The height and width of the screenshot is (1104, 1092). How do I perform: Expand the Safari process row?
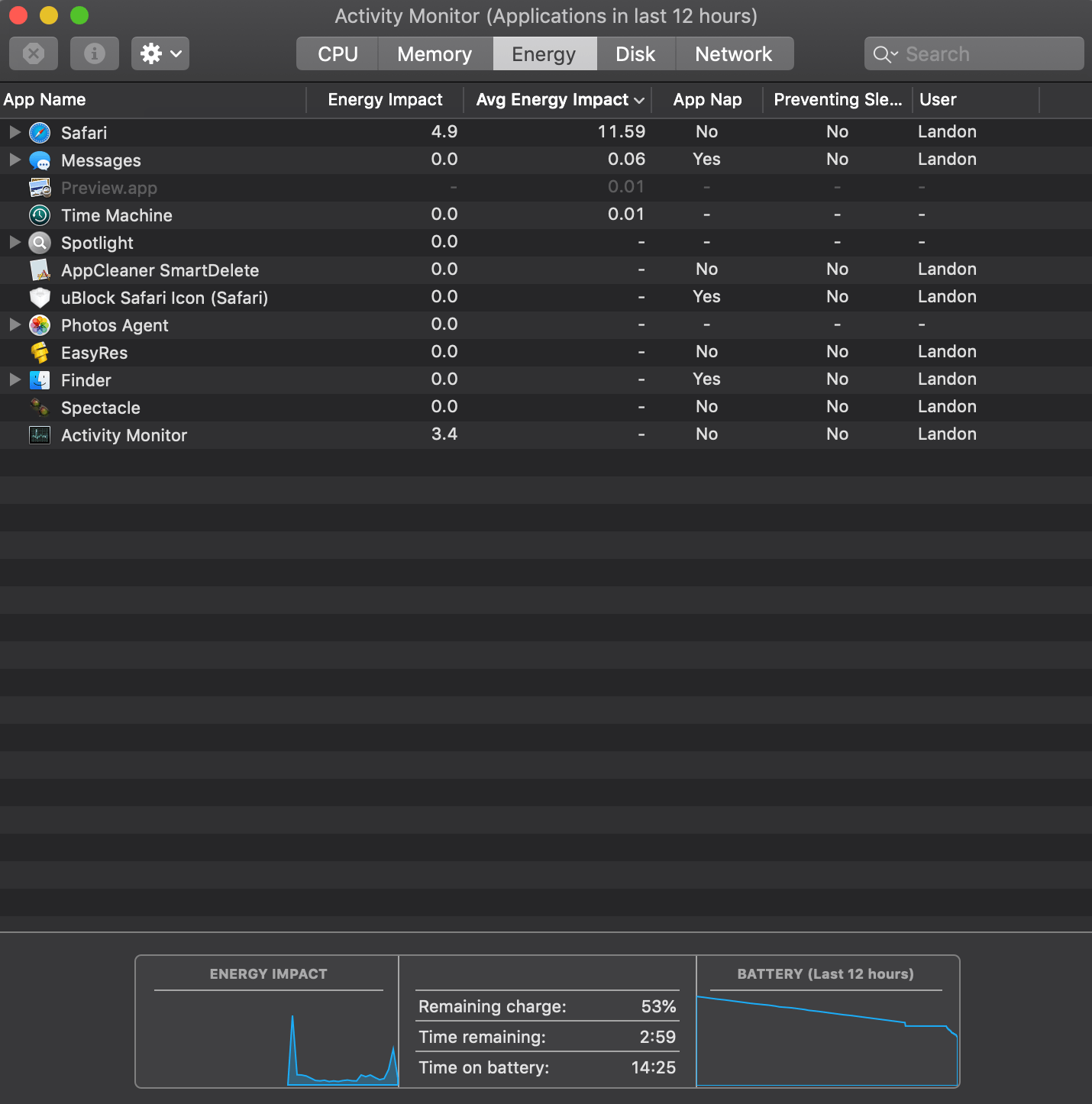pos(15,132)
